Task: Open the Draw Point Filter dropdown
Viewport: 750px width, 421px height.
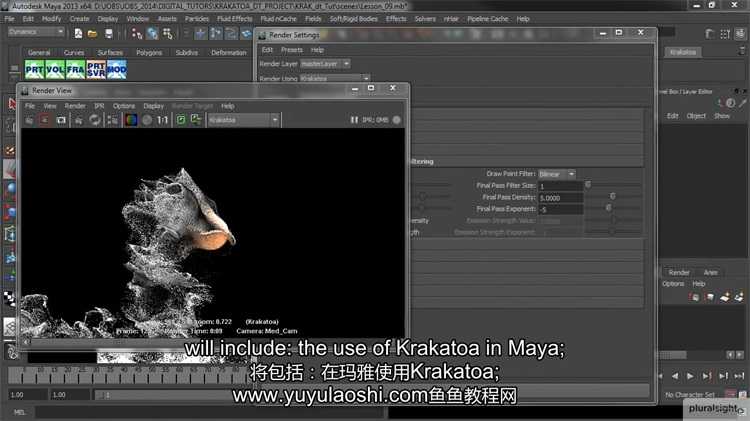Action: tap(557, 174)
